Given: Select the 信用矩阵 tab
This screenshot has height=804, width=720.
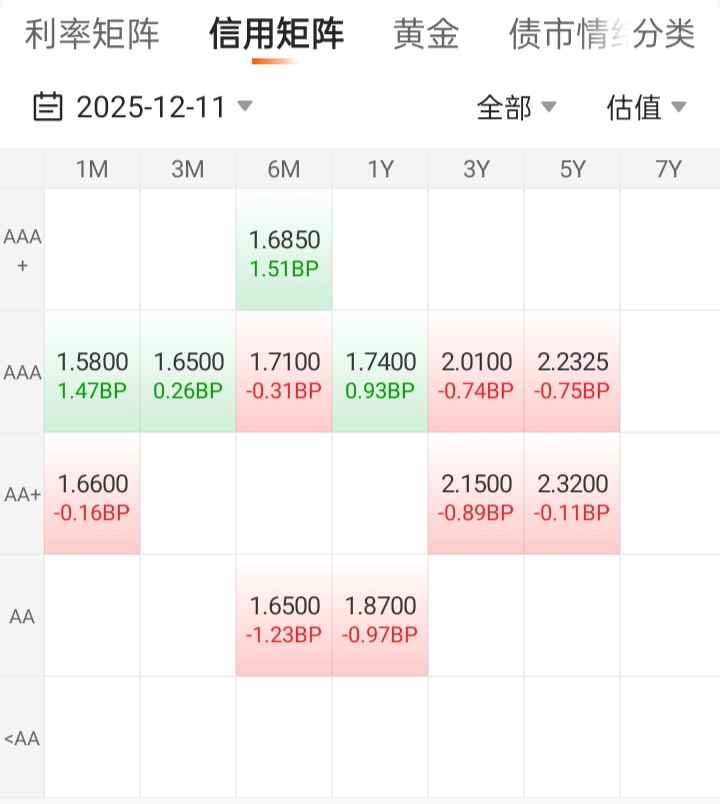Looking at the screenshot, I should click(x=276, y=34).
